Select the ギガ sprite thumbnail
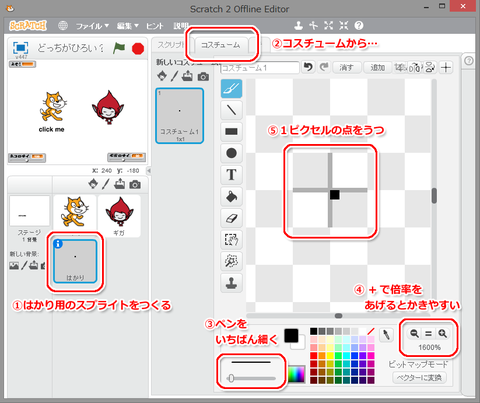 (119, 216)
